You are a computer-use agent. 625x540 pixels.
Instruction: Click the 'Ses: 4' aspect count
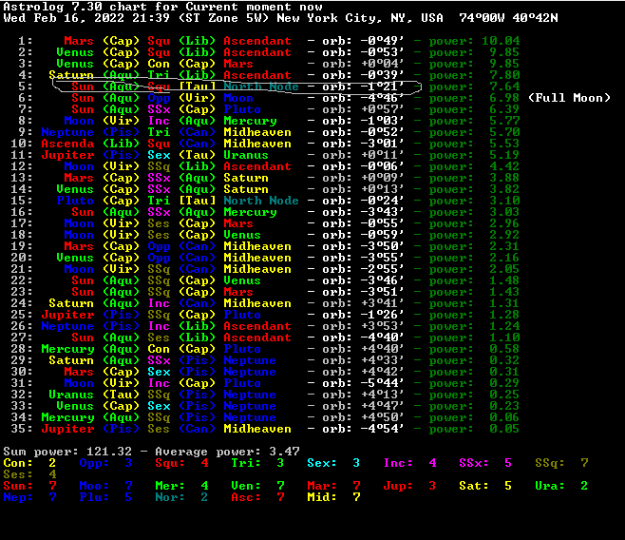(x=29, y=475)
